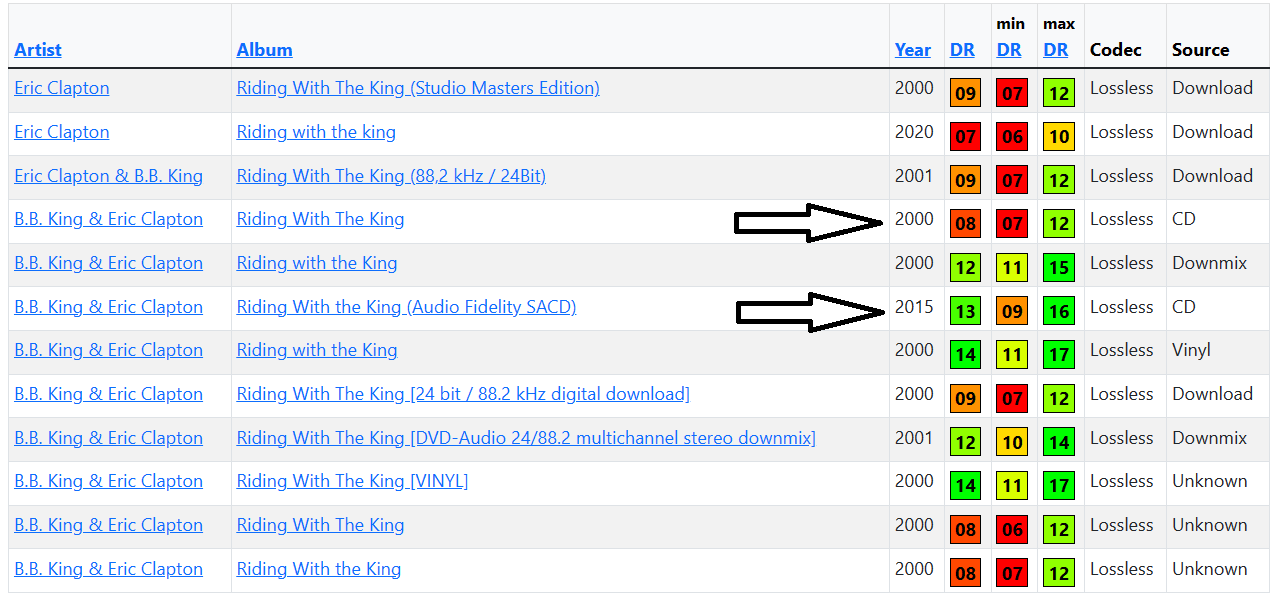Select the year '2020' cell

pos(914,132)
